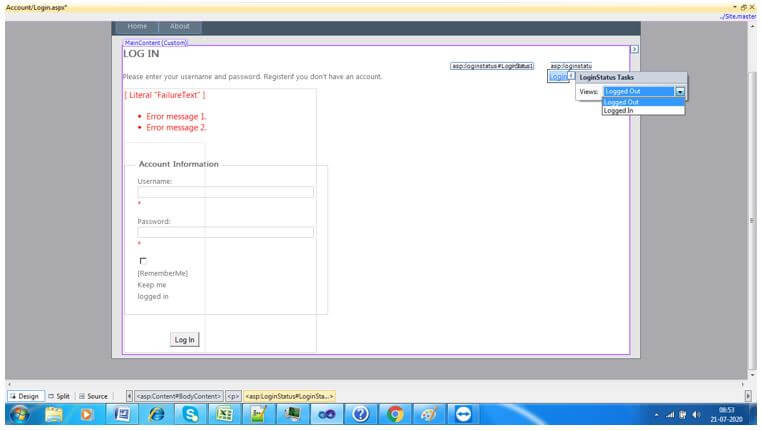
Task: Open the Paint palette taskbar icon
Action: click(x=429, y=414)
